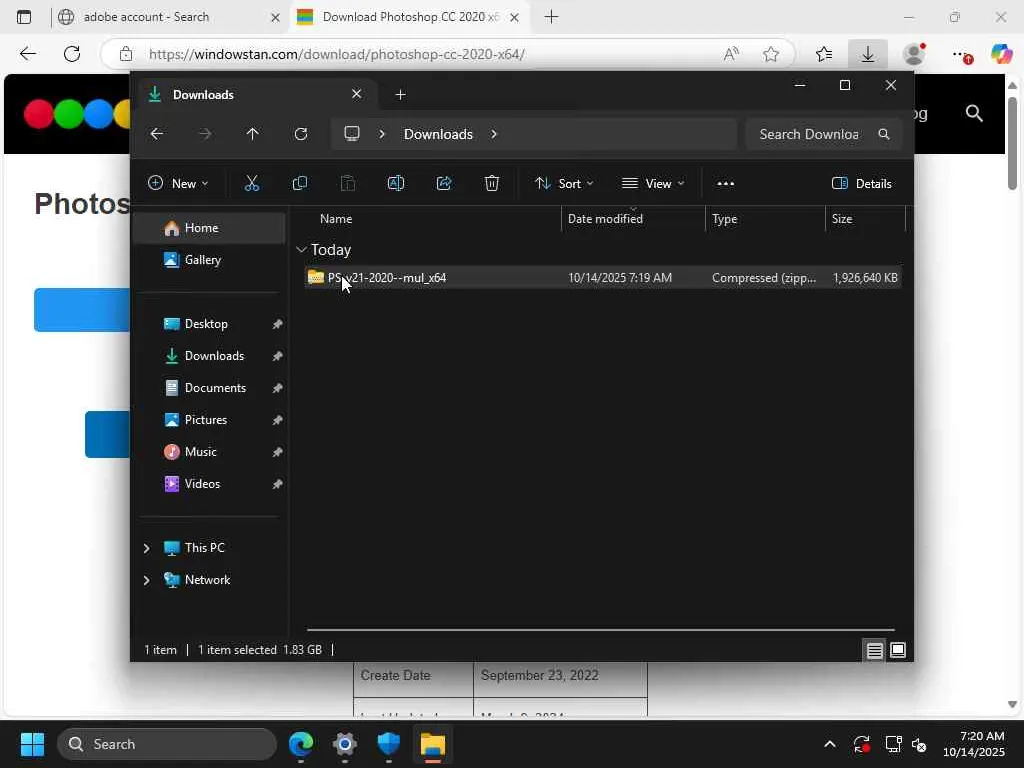Open the Windows Start menu

click(32, 744)
